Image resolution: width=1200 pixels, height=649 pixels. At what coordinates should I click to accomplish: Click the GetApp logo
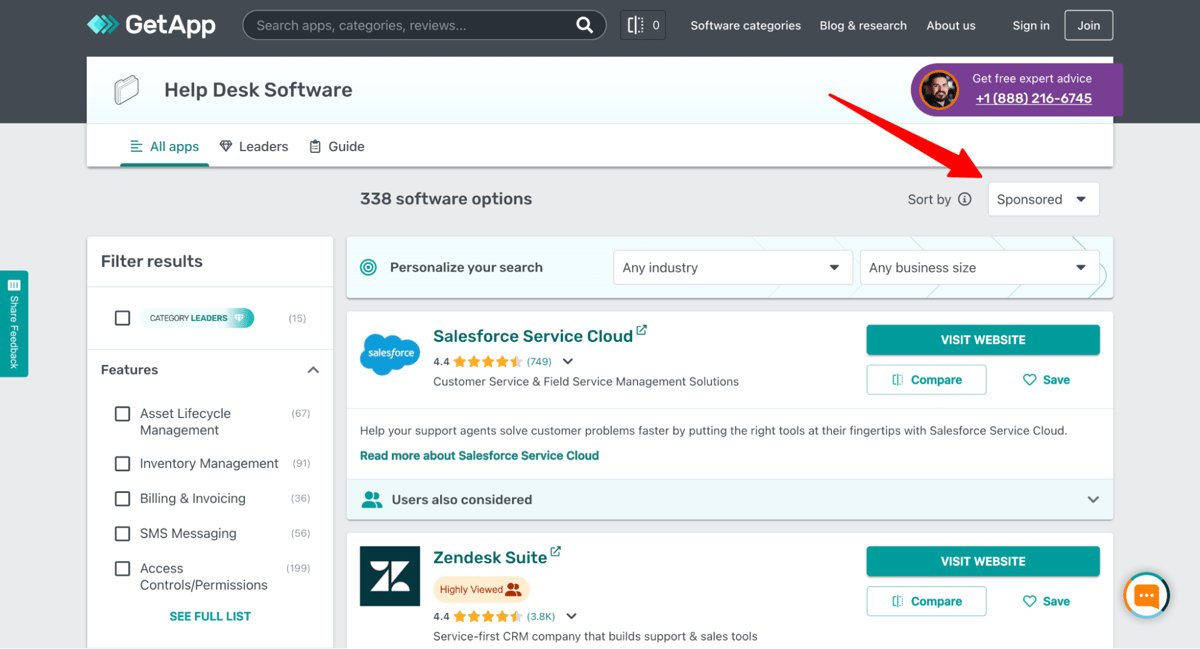click(x=151, y=25)
